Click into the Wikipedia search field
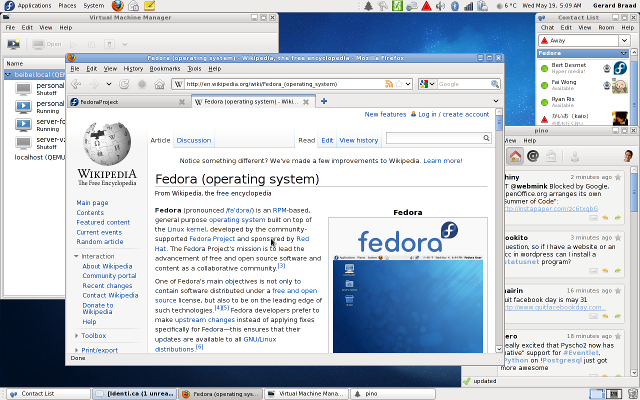Viewport: 640px width, 400px height. coord(434,138)
